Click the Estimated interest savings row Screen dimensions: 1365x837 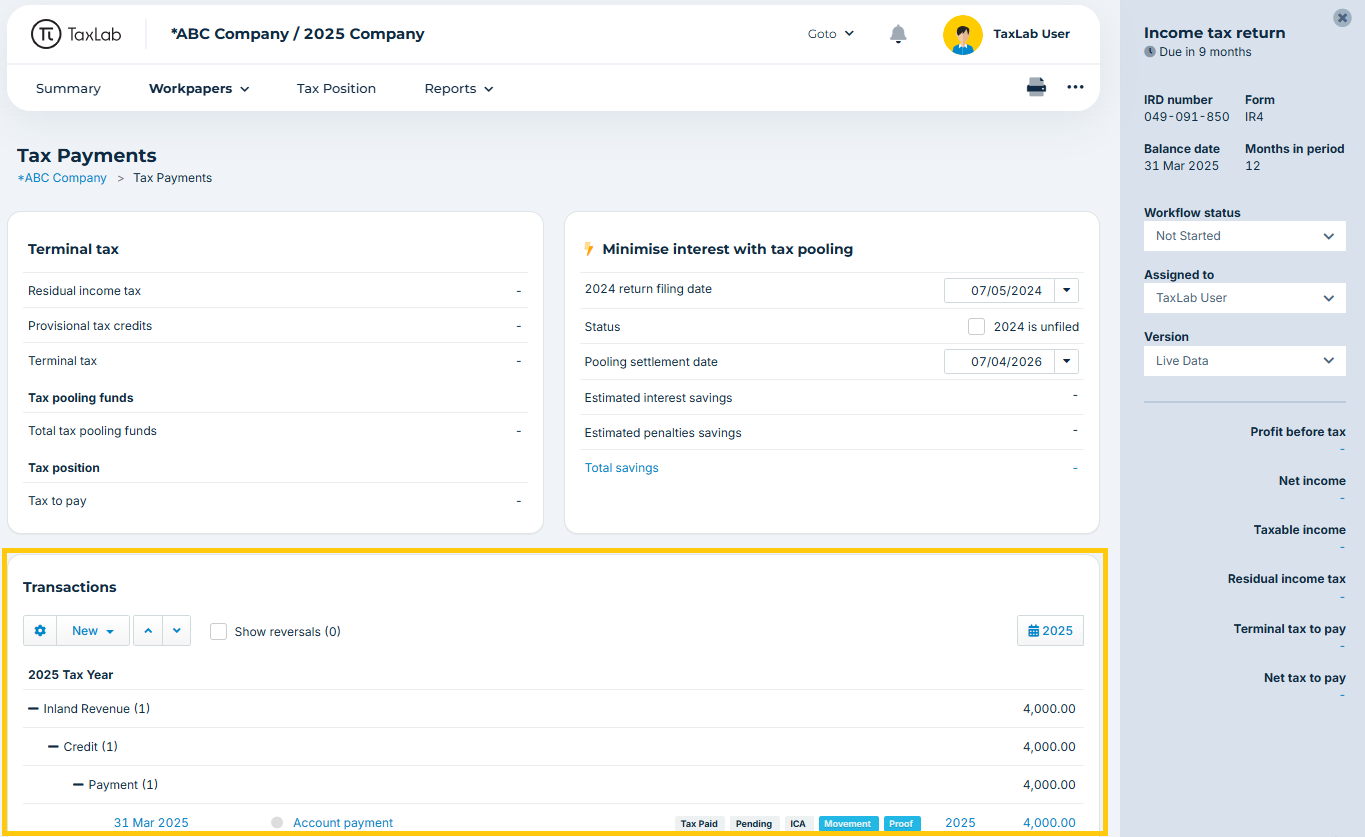(x=832, y=398)
